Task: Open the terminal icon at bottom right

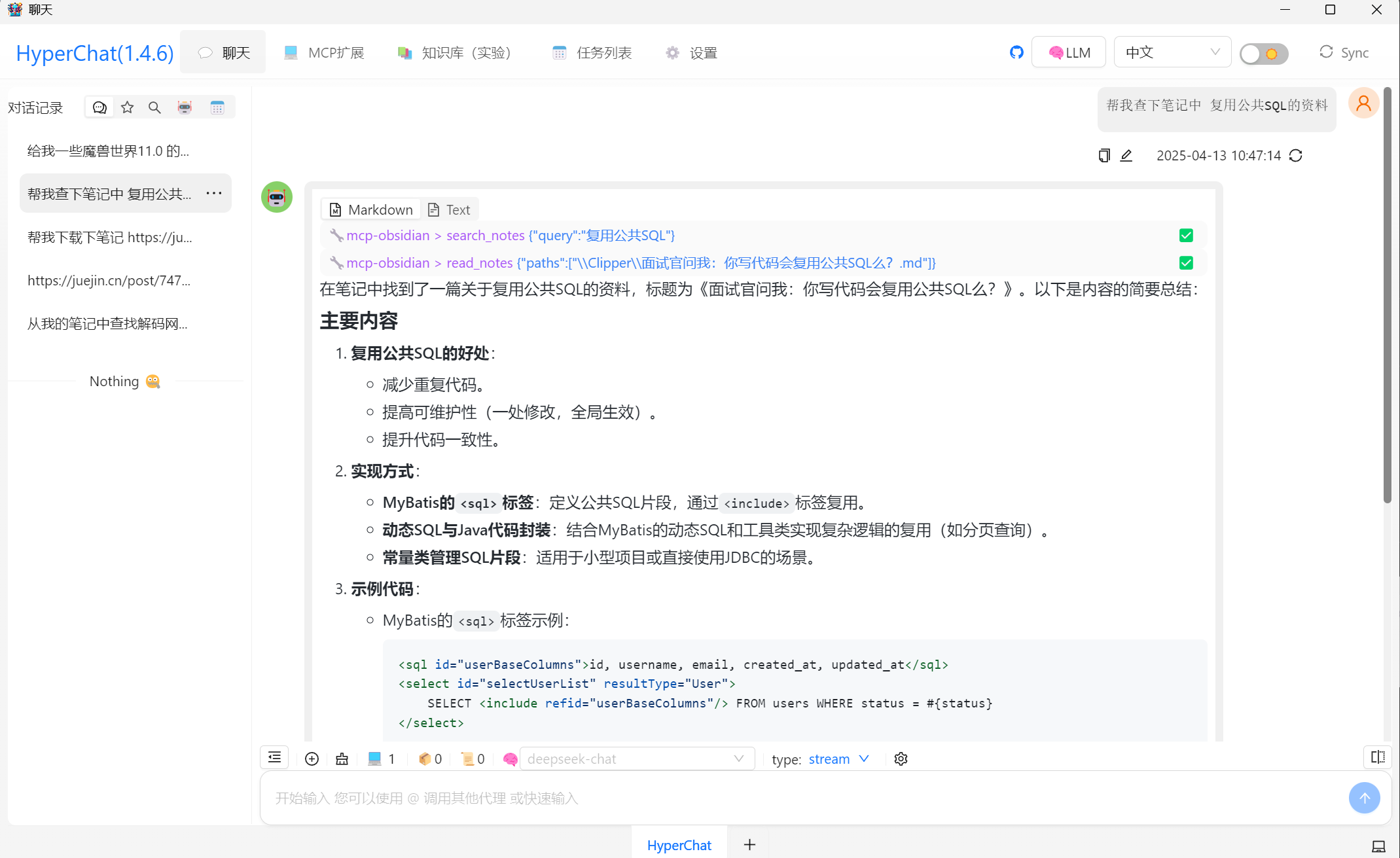Action: [1378, 846]
